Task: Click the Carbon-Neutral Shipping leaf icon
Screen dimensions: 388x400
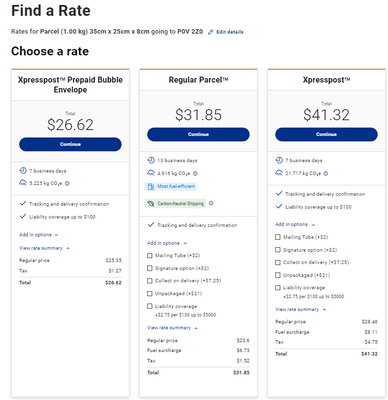Action: 151,203
